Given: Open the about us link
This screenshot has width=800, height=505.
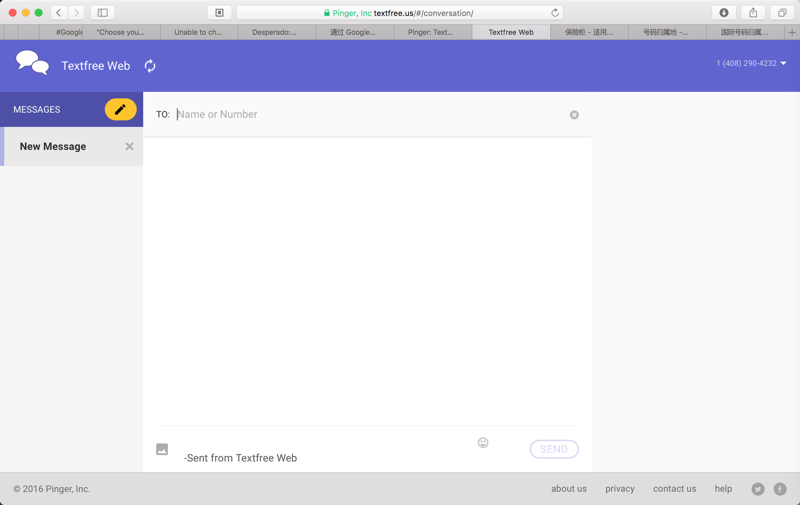Looking at the screenshot, I should click(568, 489).
